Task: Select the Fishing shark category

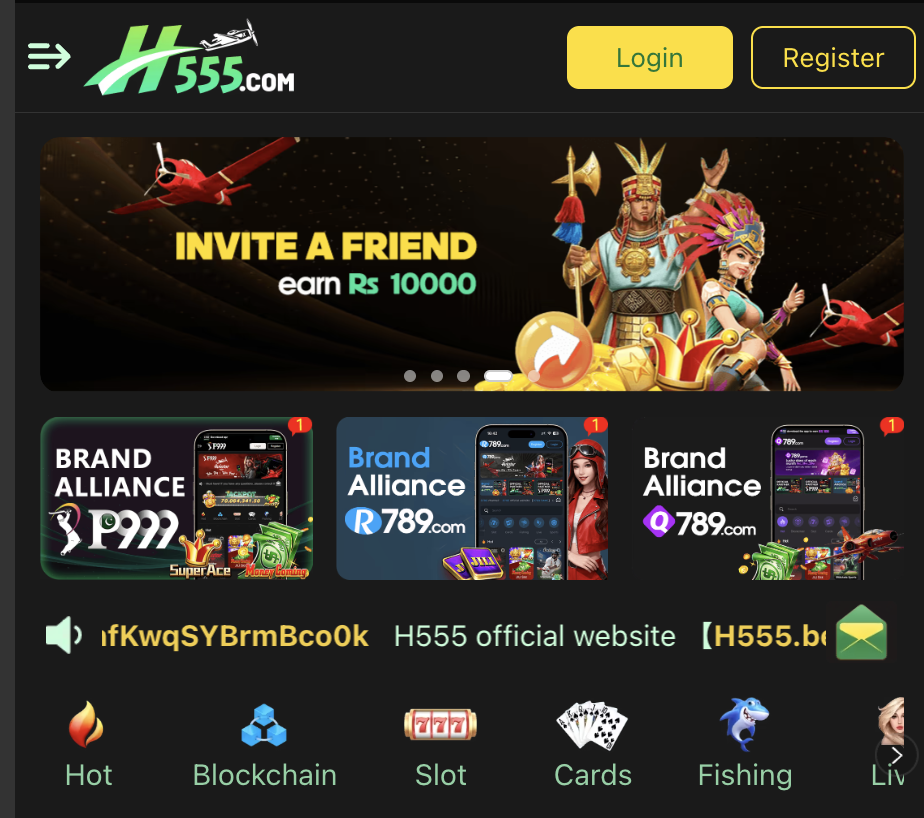Action: coord(745,744)
